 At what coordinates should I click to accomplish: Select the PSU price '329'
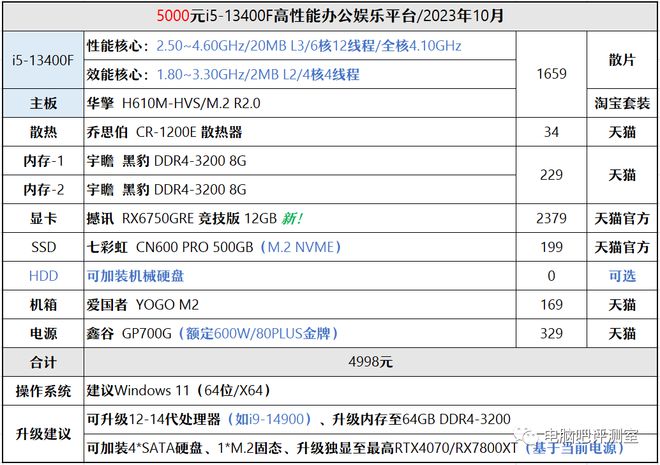[551, 333]
